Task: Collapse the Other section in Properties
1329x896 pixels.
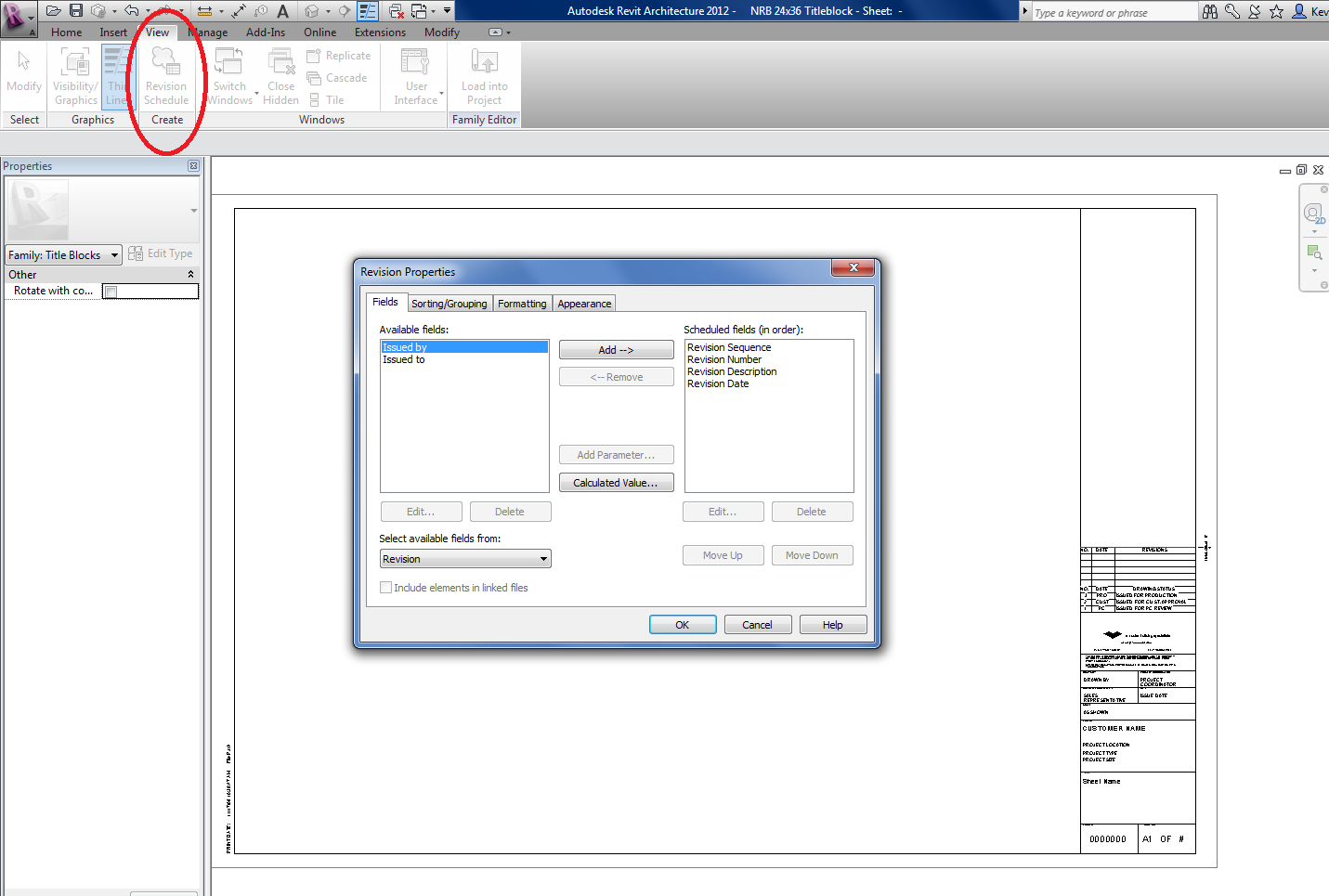Action: coord(190,275)
